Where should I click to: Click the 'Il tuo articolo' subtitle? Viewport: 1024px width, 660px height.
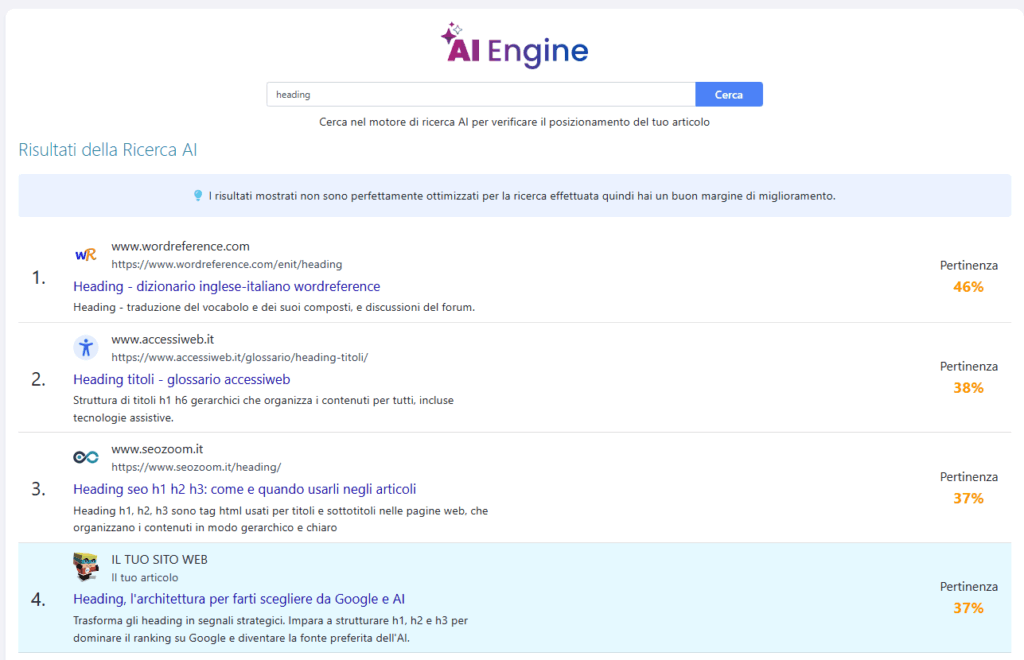144,577
